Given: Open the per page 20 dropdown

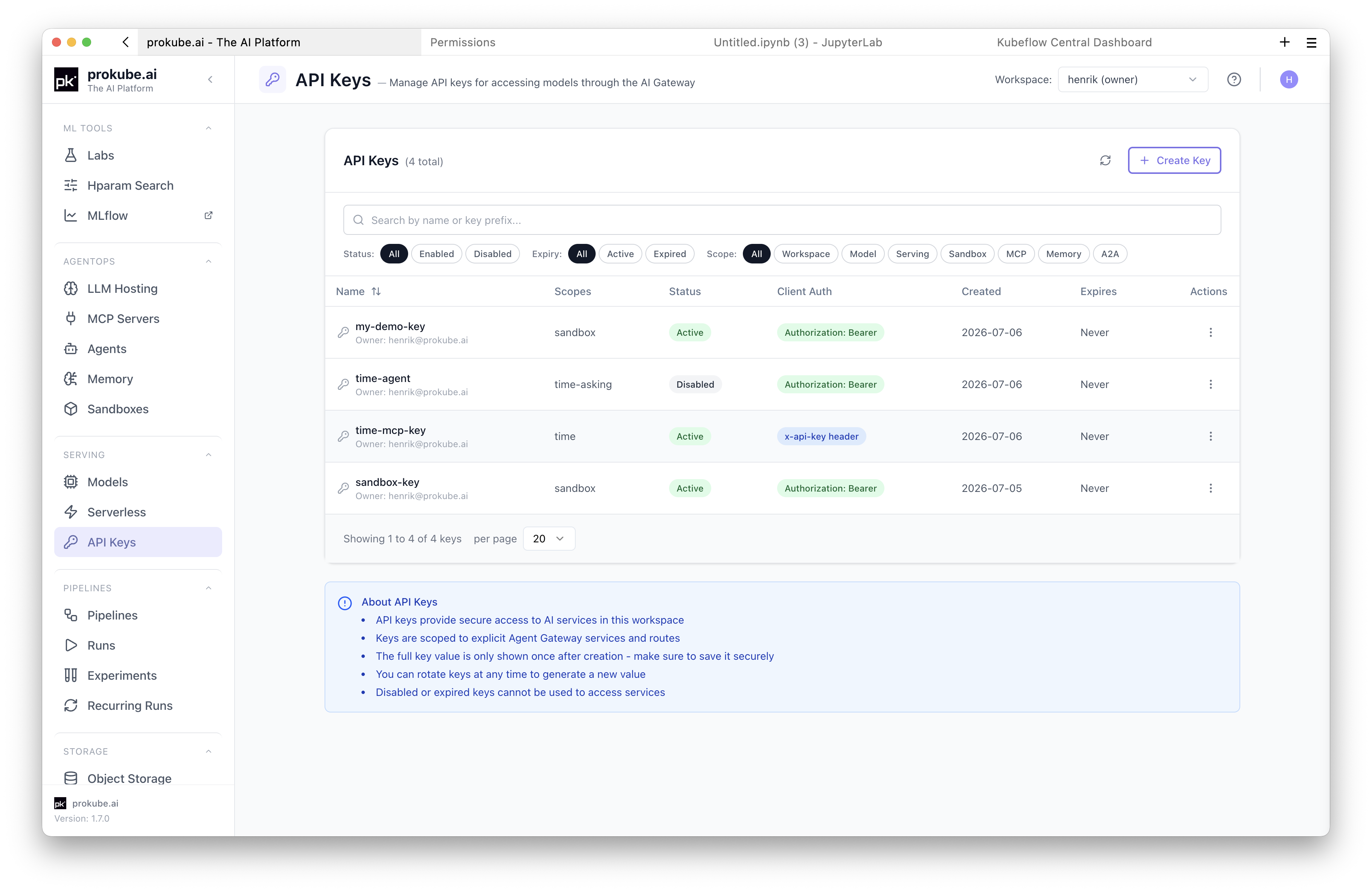Looking at the screenshot, I should pyautogui.click(x=549, y=539).
